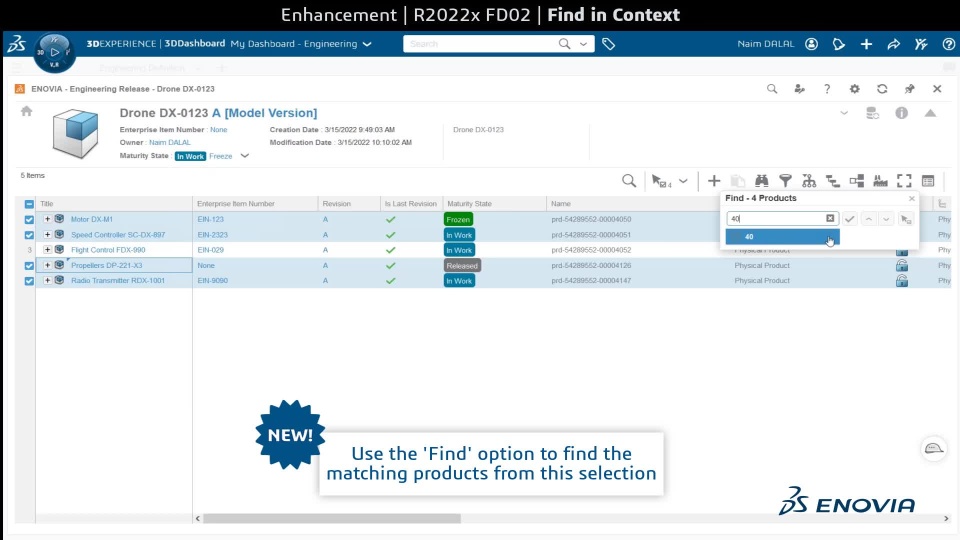The width and height of the screenshot is (960, 540).
Task: Open the widget help question mark
Action: [827, 89]
